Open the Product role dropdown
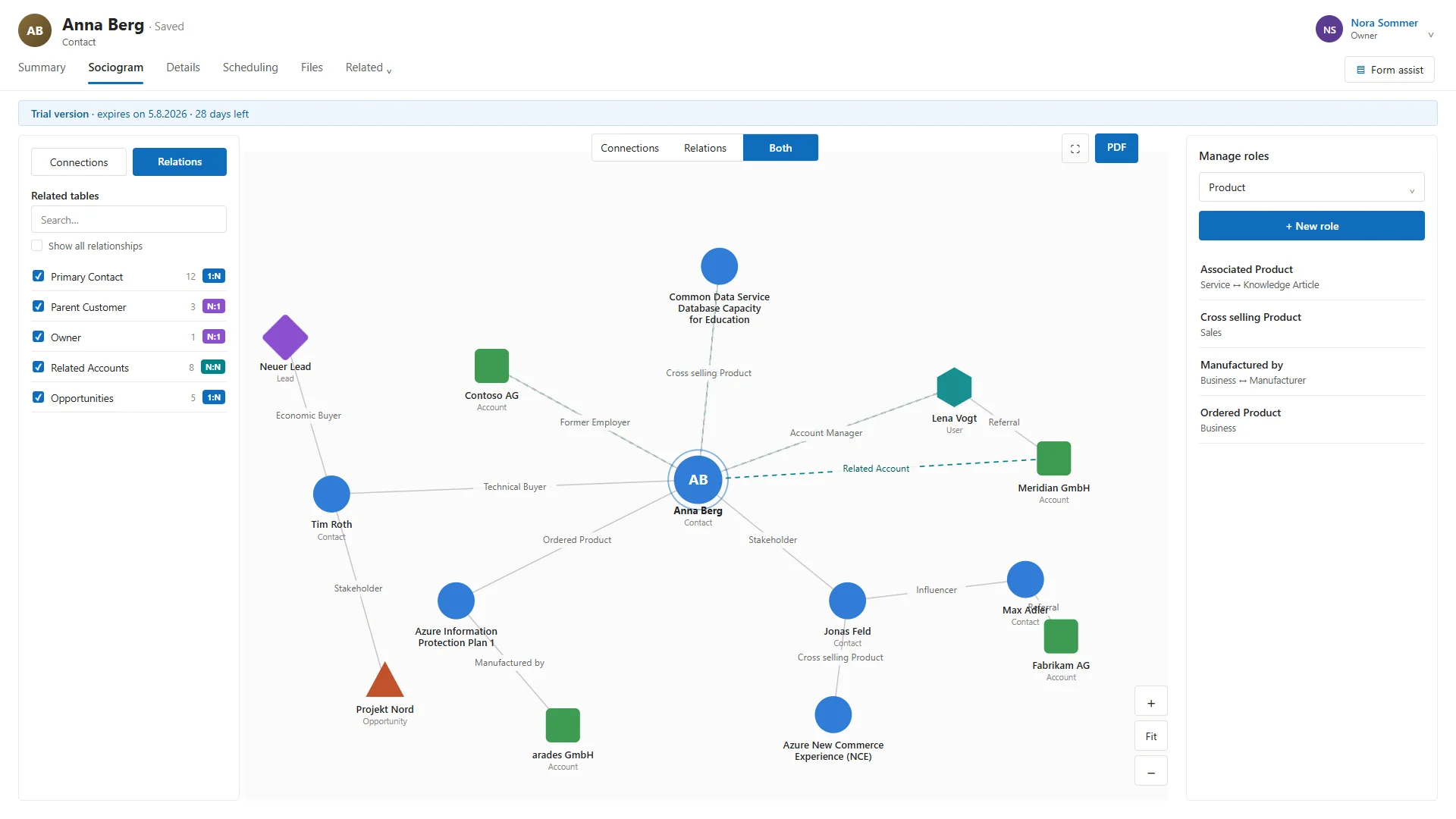Screen dimensions: 1456x819 click(1311, 187)
